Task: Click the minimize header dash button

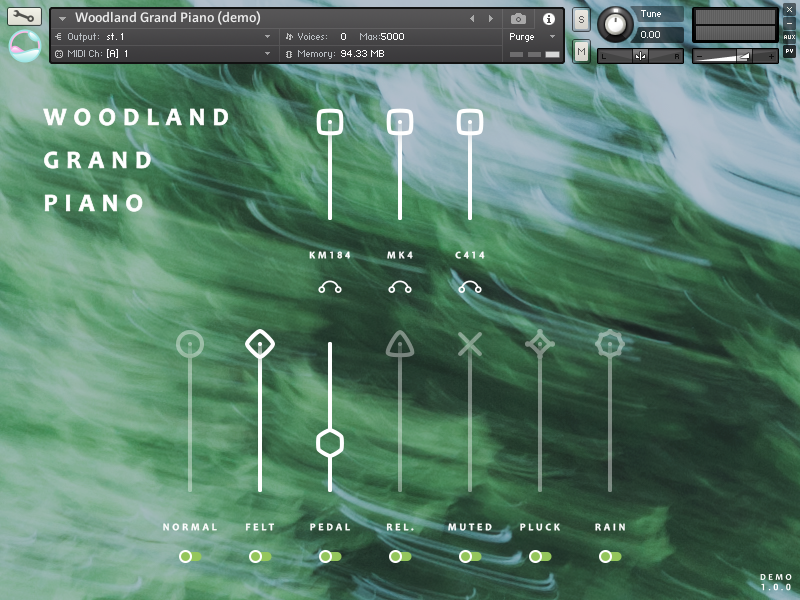Action: [x=789, y=23]
